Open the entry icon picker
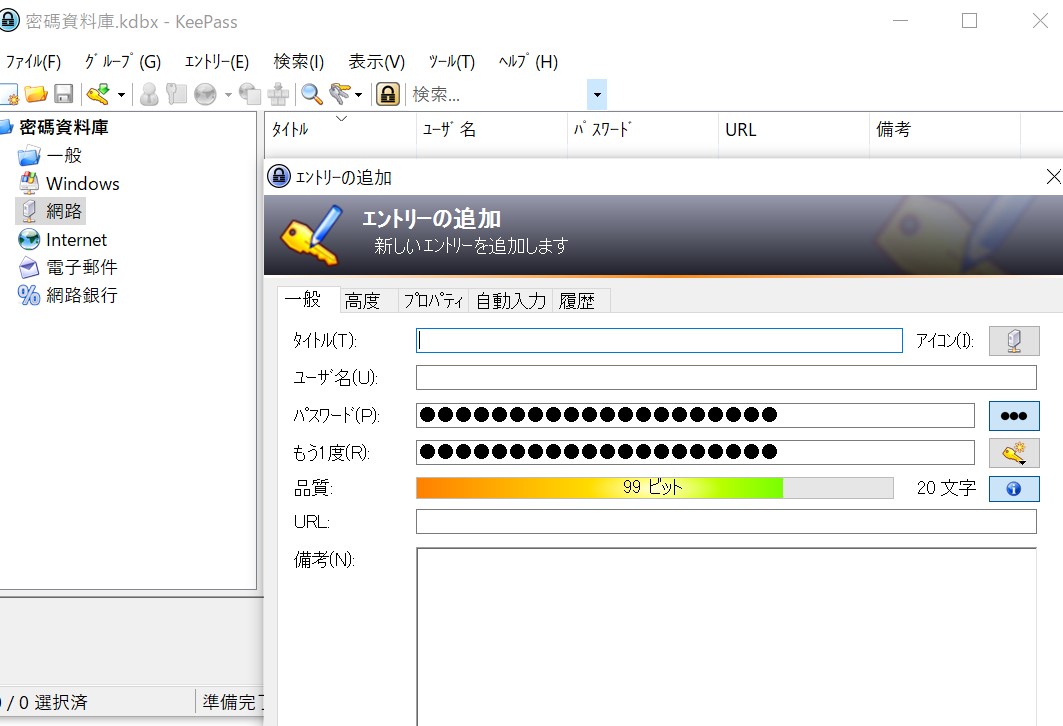Screen dimensions: 1063x726 coord(1013,340)
